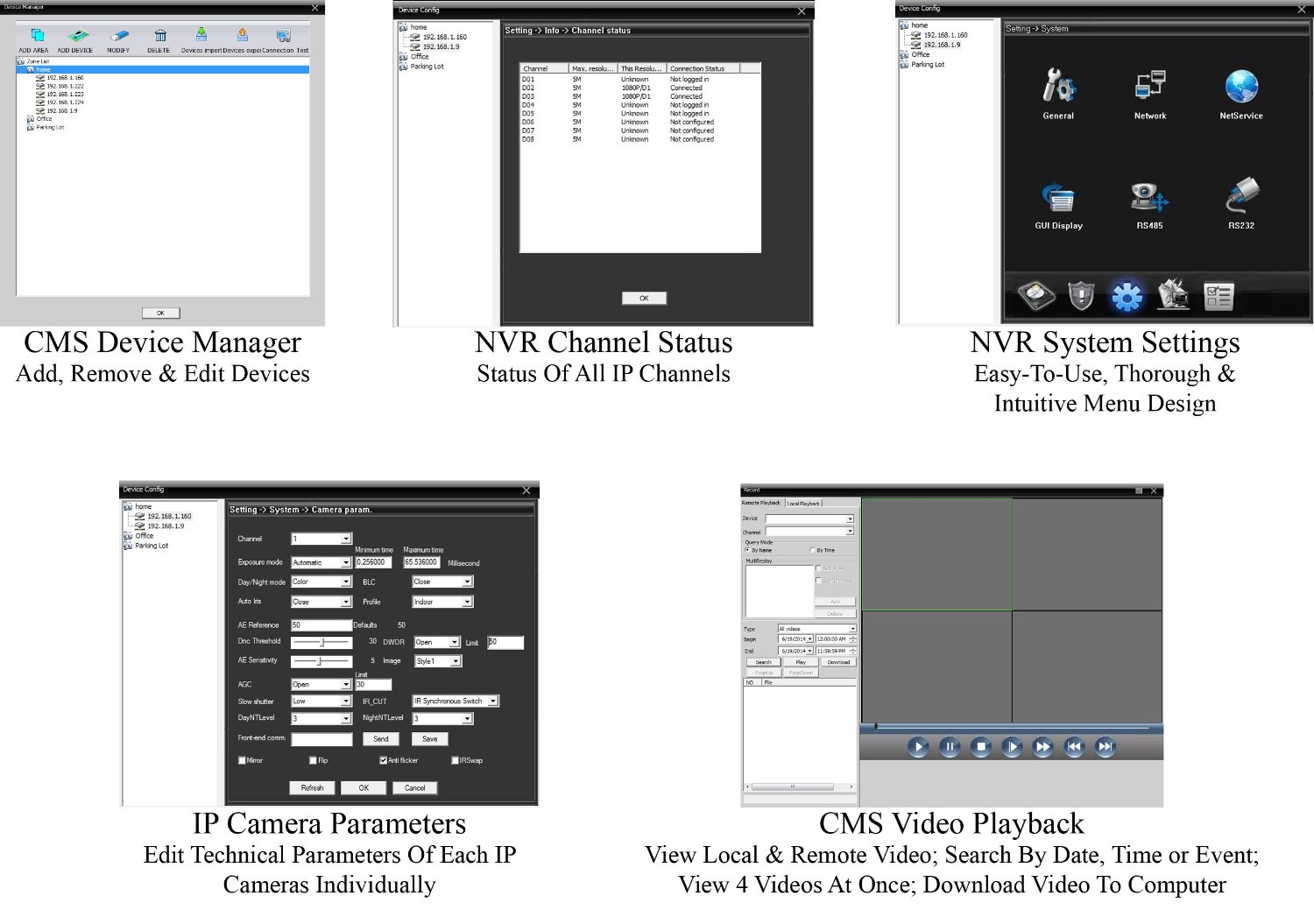Toggle the Anti flicker checkbox

click(384, 760)
